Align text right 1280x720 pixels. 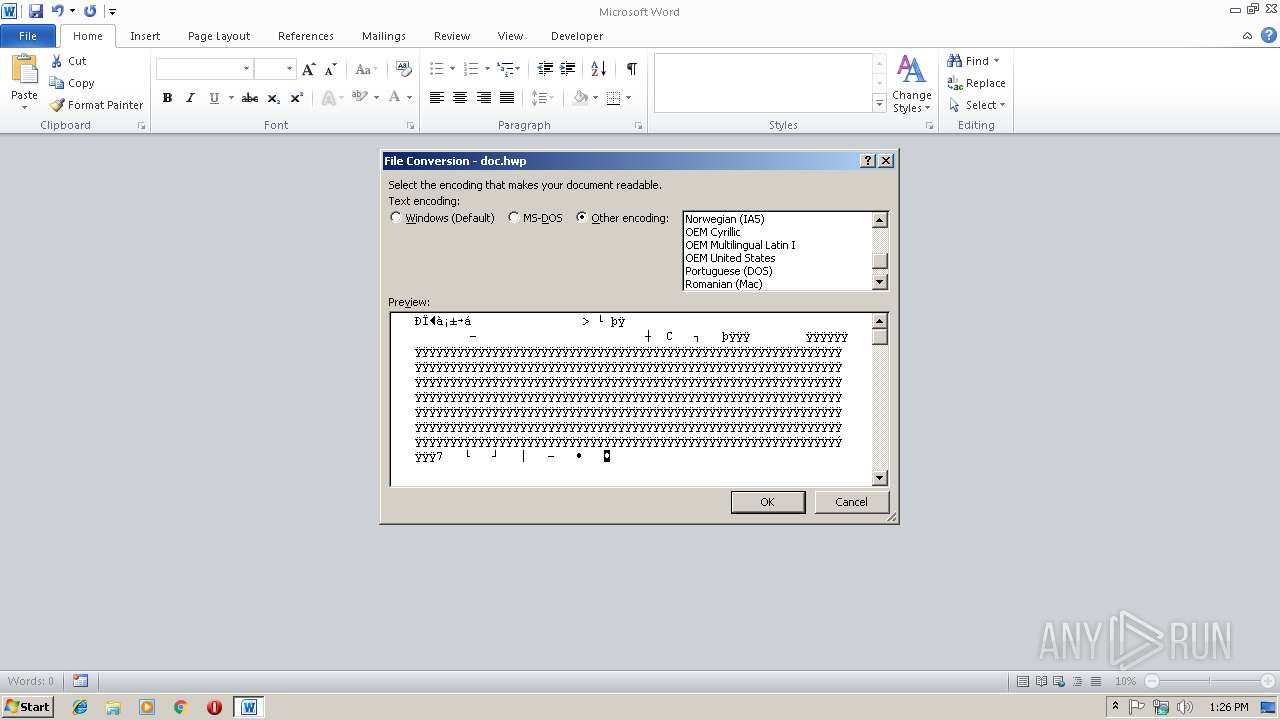pos(484,98)
